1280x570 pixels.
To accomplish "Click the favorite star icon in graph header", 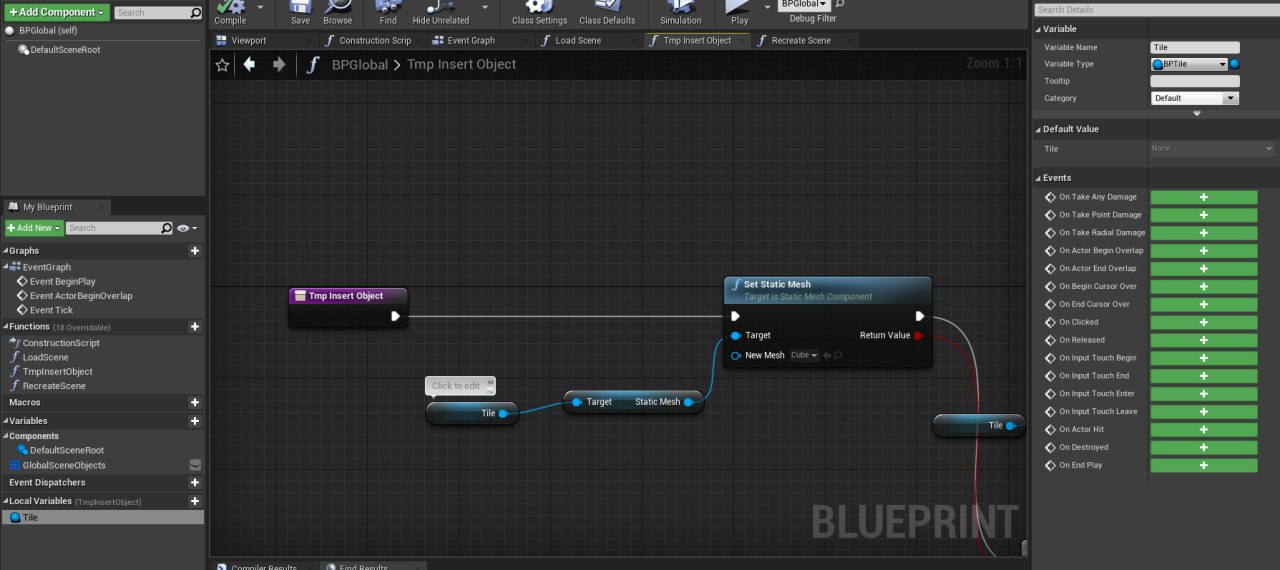I will pyautogui.click(x=222, y=65).
